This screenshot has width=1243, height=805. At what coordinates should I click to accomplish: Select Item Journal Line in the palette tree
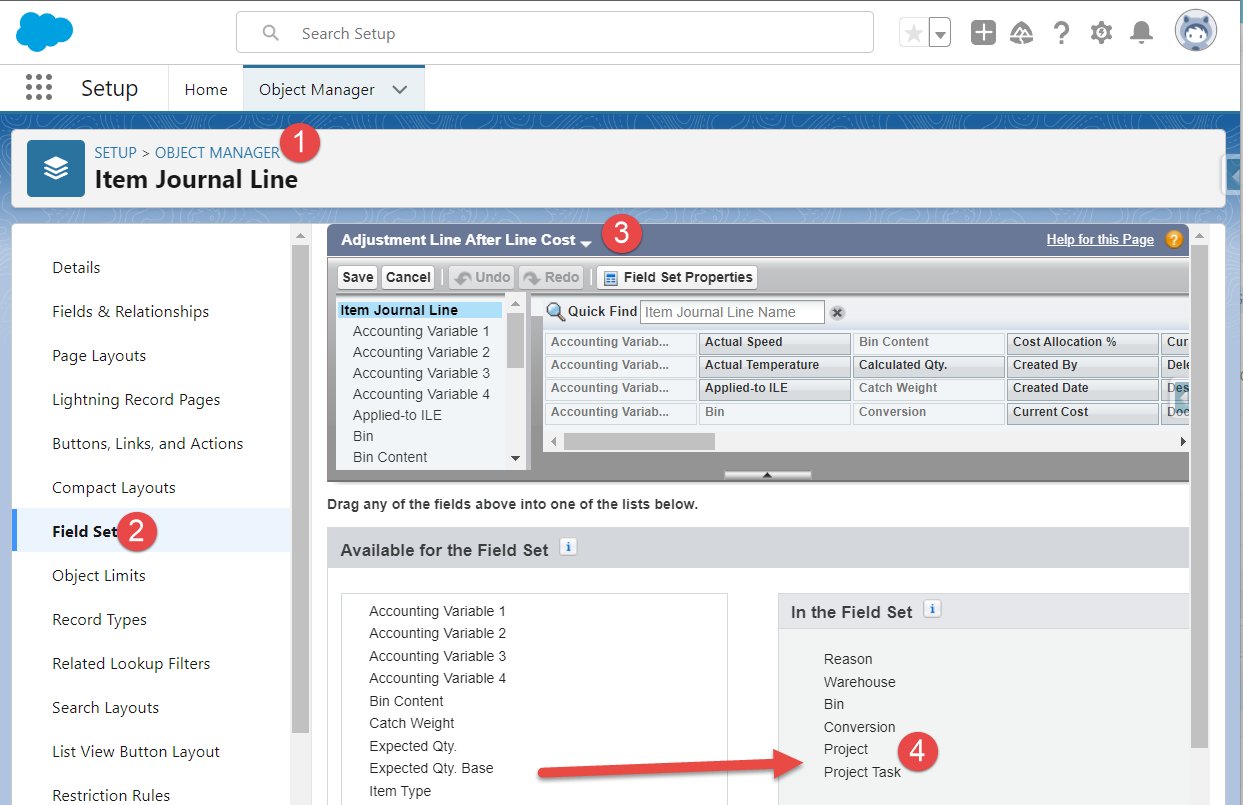419,310
